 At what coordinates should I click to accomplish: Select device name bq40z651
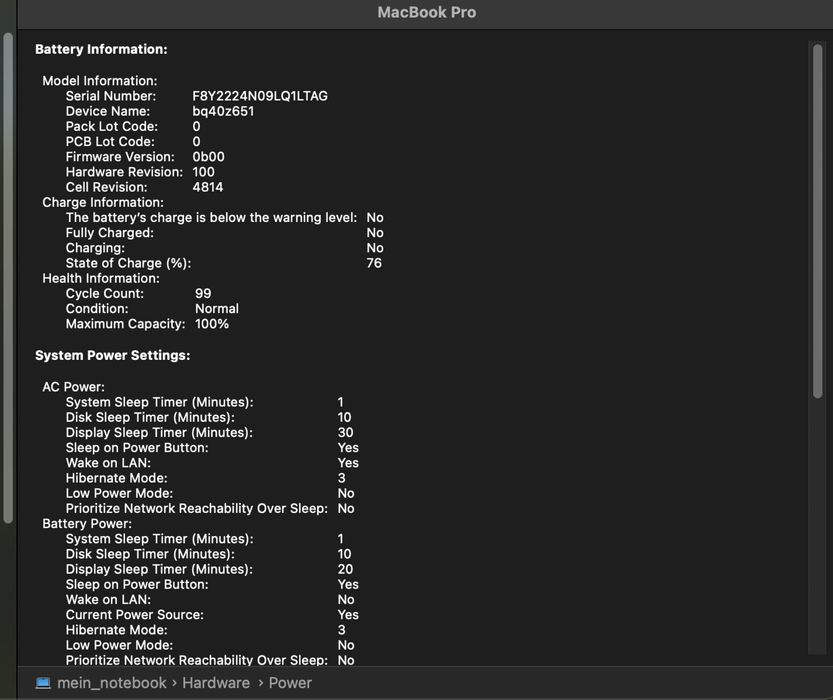223,111
